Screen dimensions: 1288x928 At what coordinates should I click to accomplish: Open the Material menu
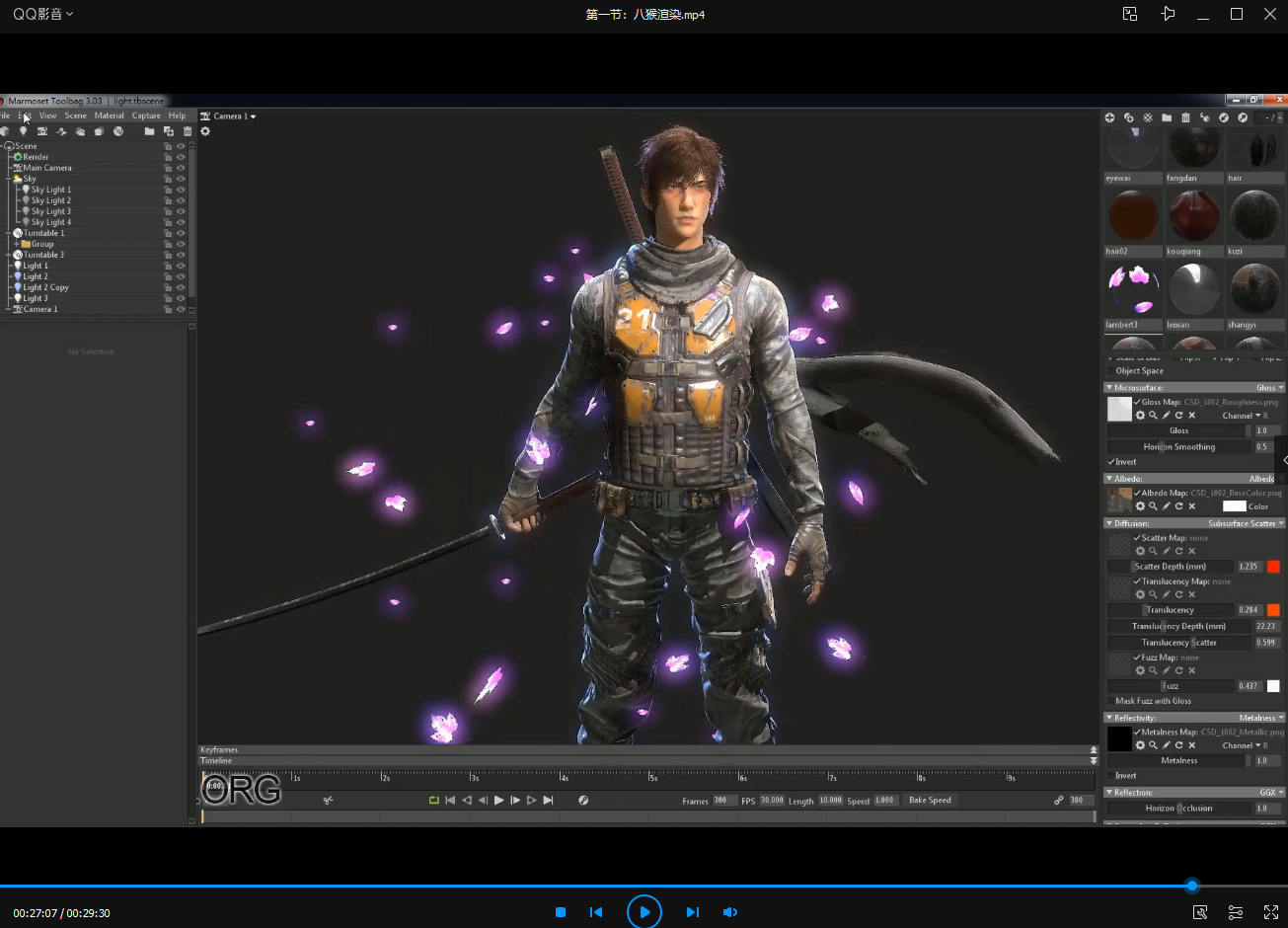pyautogui.click(x=109, y=116)
